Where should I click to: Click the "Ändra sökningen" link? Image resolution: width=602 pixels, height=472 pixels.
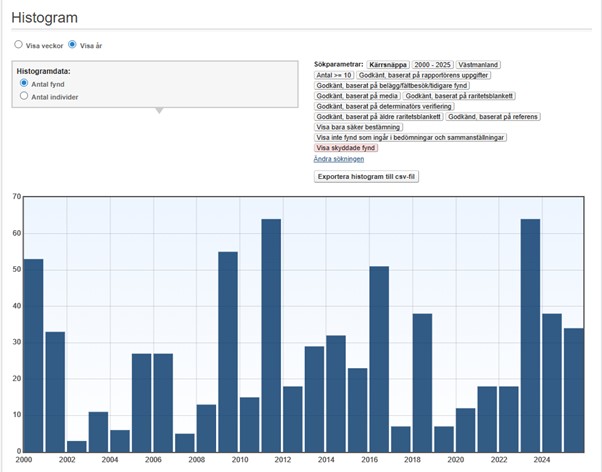click(338, 159)
